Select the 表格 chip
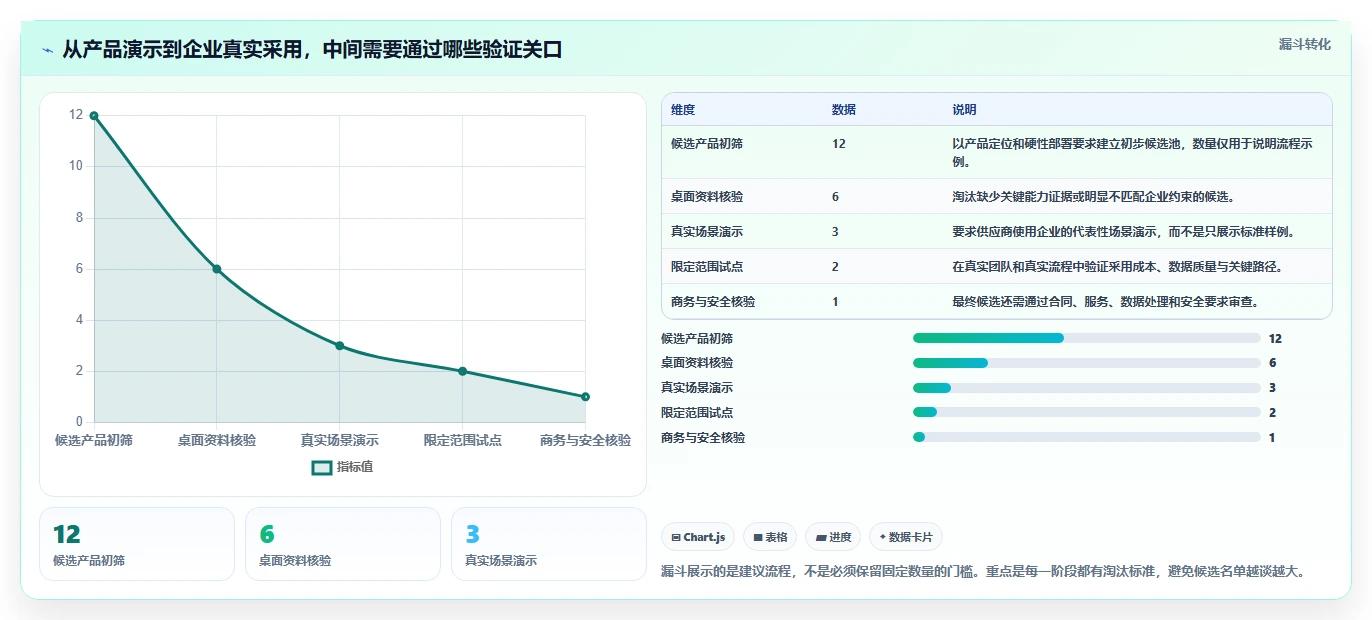 pos(770,537)
